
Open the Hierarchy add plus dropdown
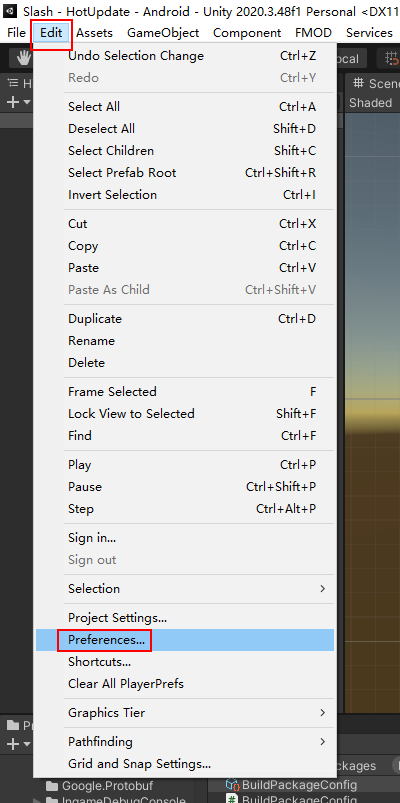pyautogui.click(x=18, y=102)
